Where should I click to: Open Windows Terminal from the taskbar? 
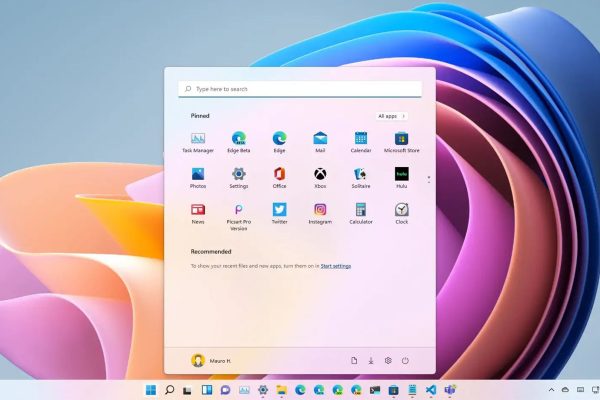tap(375, 390)
